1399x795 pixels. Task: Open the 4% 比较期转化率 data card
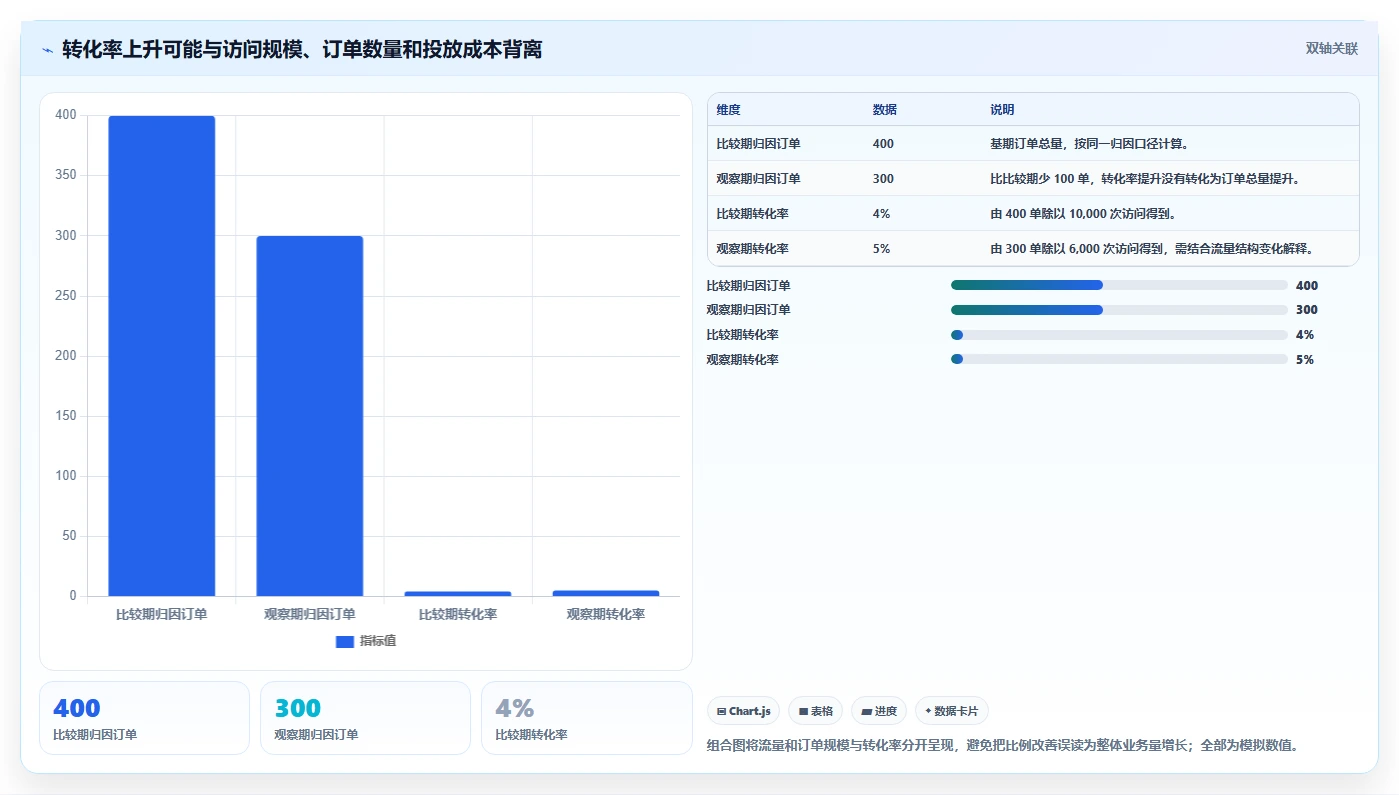click(586, 718)
